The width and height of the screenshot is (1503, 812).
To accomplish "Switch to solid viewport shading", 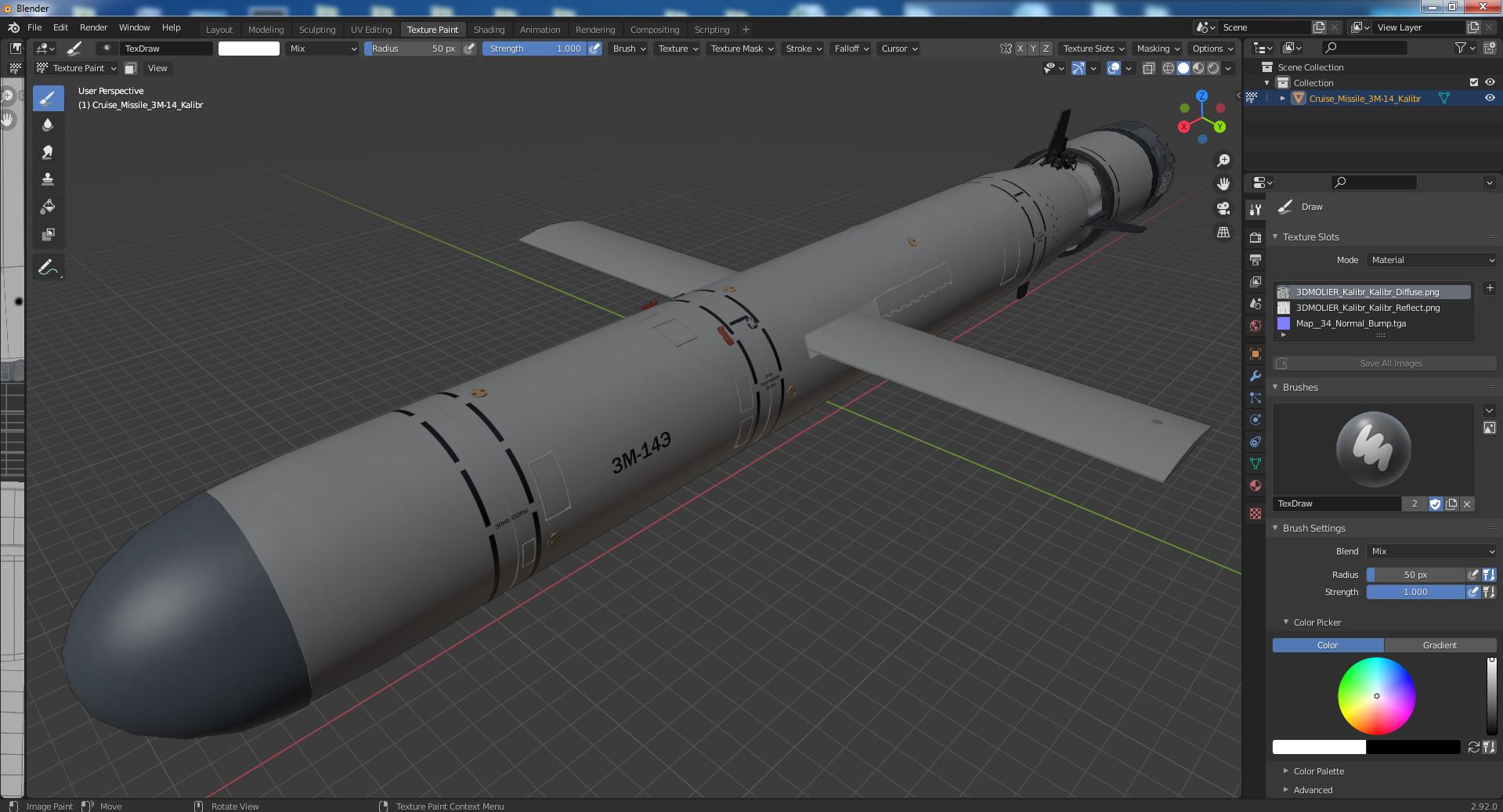I will (x=1183, y=68).
